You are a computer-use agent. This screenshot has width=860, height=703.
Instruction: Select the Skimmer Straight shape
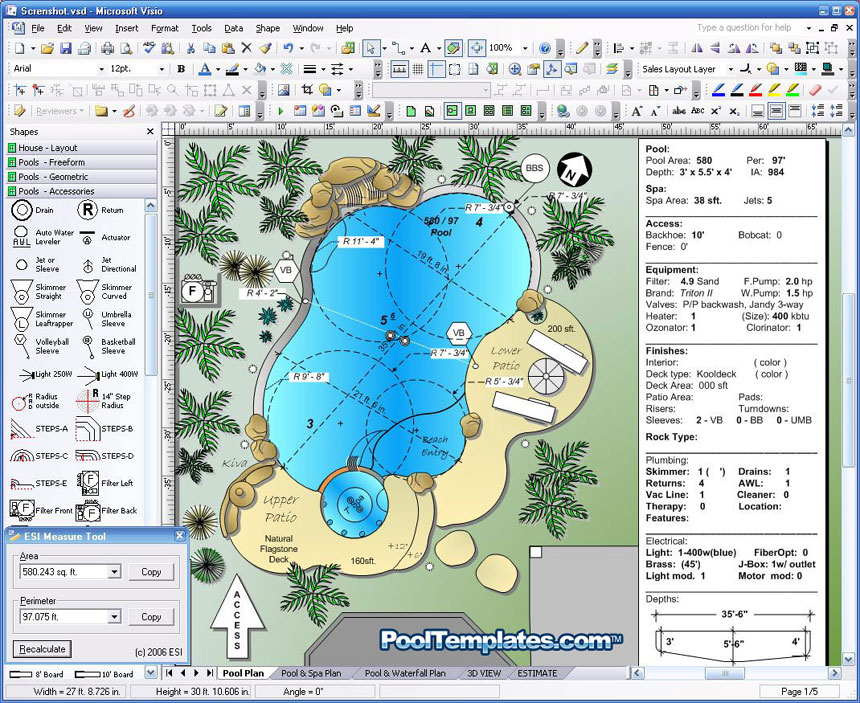[39, 292]
